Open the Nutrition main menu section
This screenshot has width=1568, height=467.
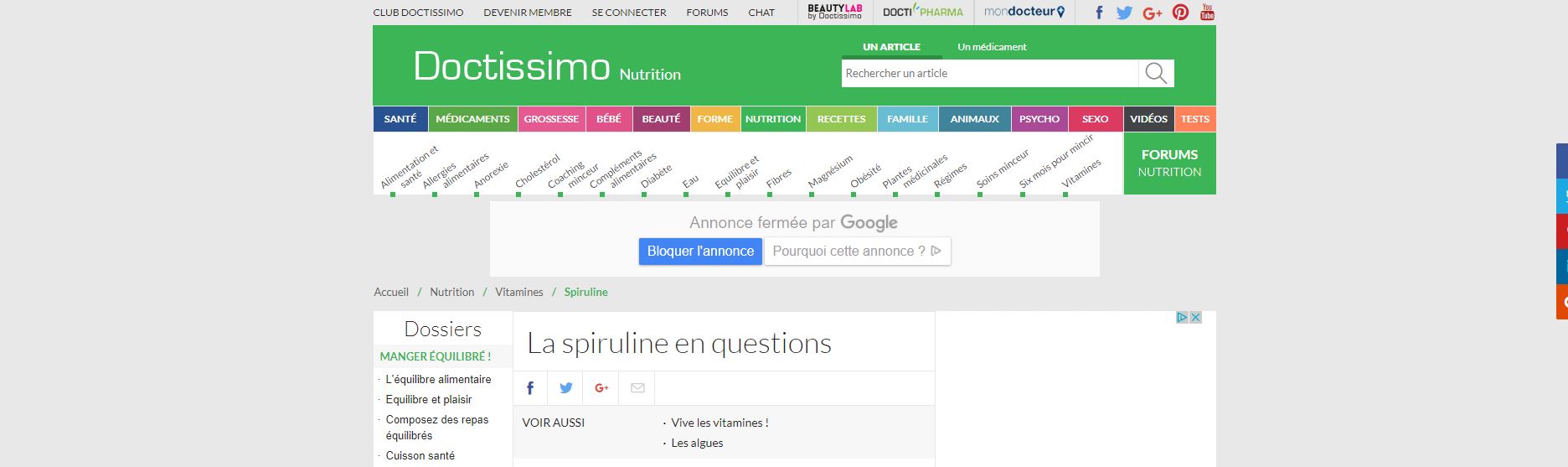(x=773, y=119)
